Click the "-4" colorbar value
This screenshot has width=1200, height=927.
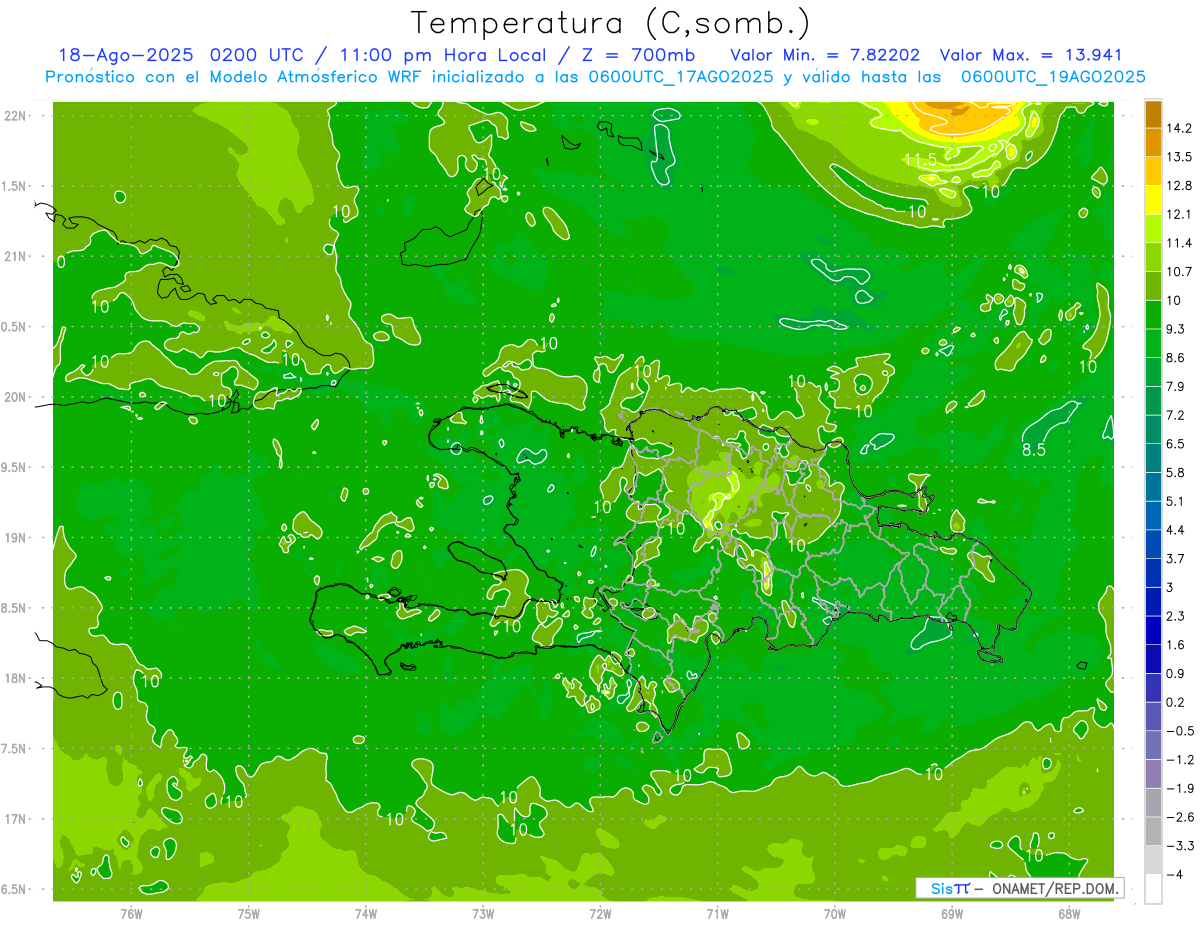coord(1176,874)
